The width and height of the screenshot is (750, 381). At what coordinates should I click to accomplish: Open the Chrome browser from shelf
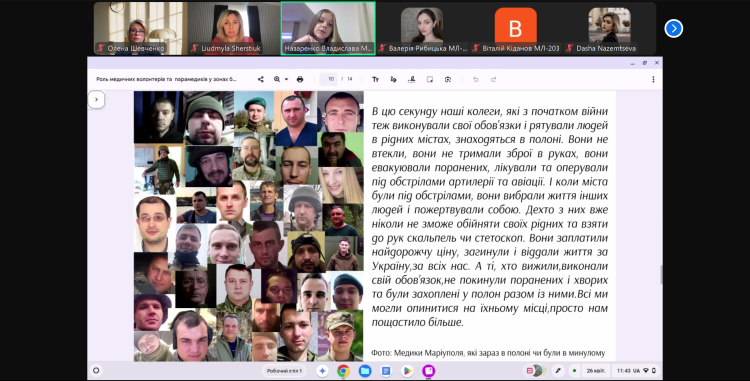[343, 370]
